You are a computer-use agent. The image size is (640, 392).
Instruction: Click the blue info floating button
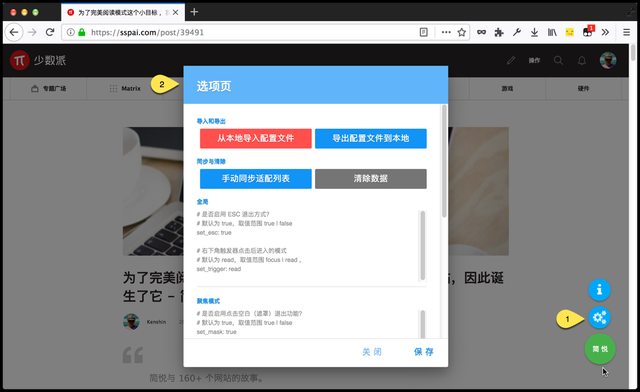pyautogui.click(x=599, y=290)
